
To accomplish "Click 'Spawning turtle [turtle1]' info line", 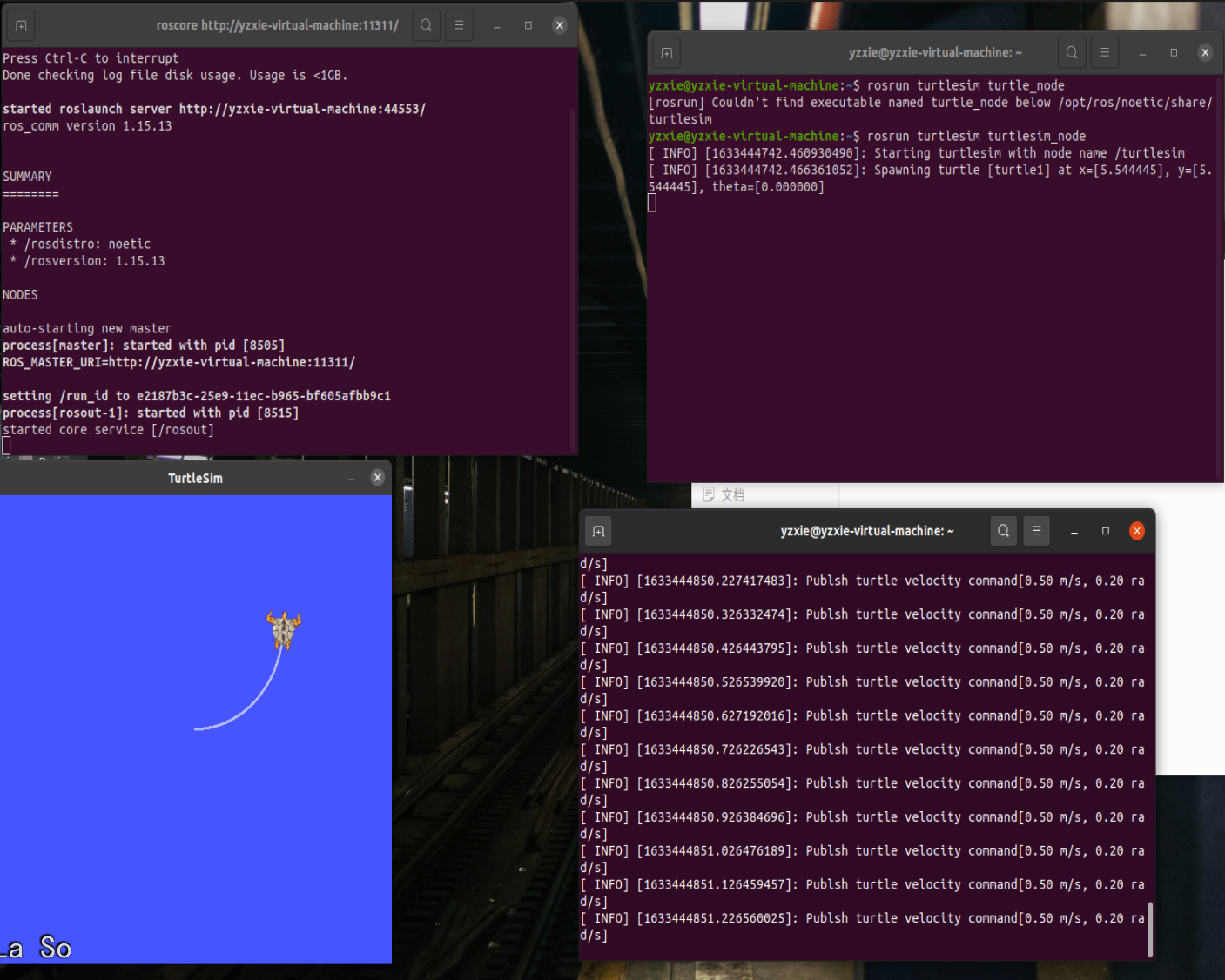I will 930,178.
